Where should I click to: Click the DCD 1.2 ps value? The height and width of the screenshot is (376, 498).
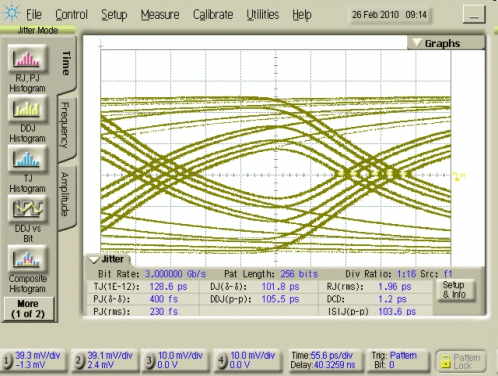[392, 299]
